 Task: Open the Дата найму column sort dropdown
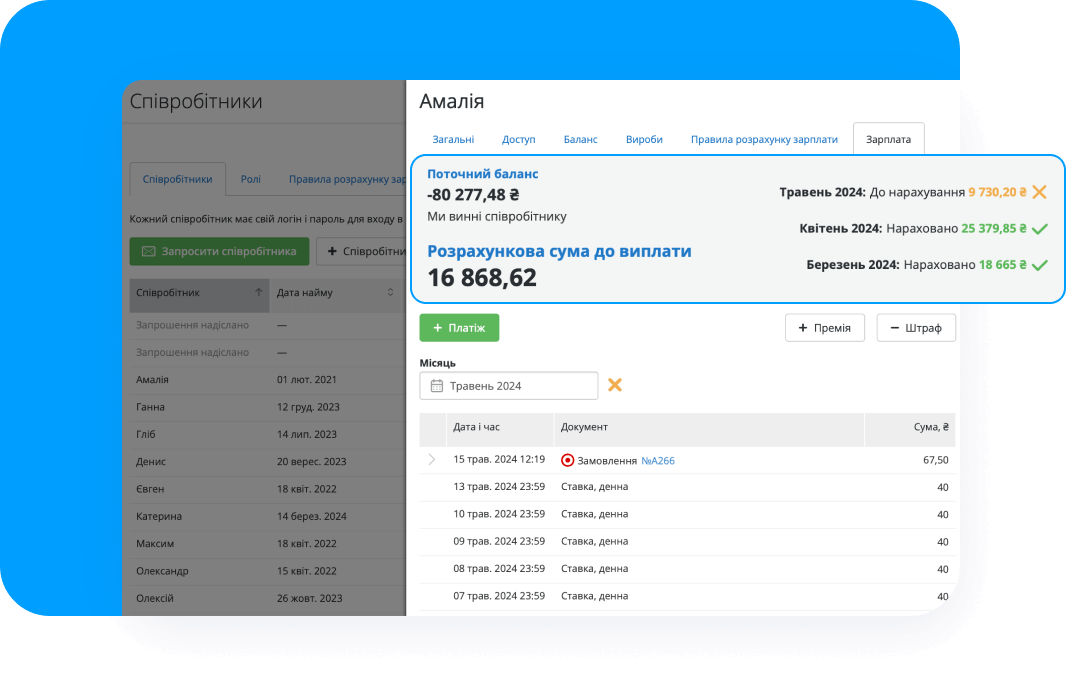click(x=390, y=293)
